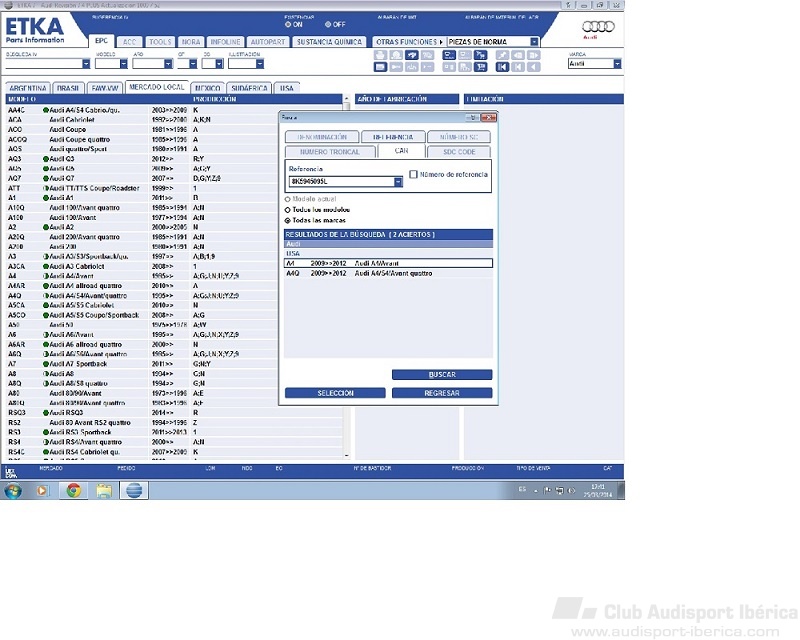
Task: Launch Google Chrome from the taskbar
Action: 73,490
